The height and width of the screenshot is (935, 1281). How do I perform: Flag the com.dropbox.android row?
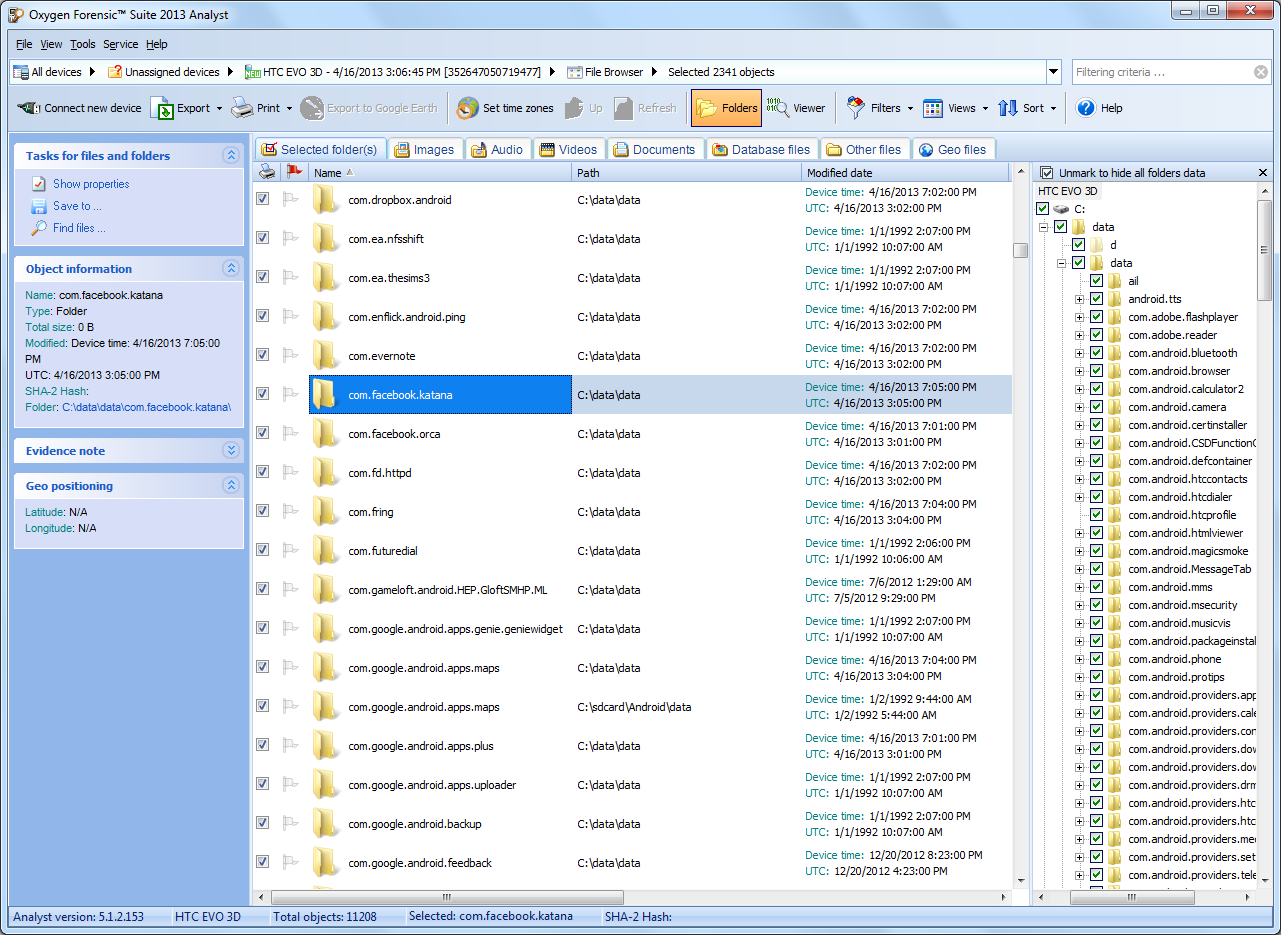(291, 199)
